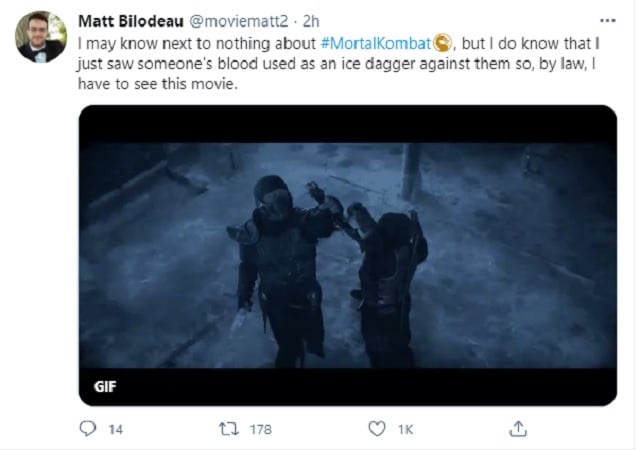Viewport: 640px width, 450px height.
Task: View the 14 replies count
Action: coord(116,429)
